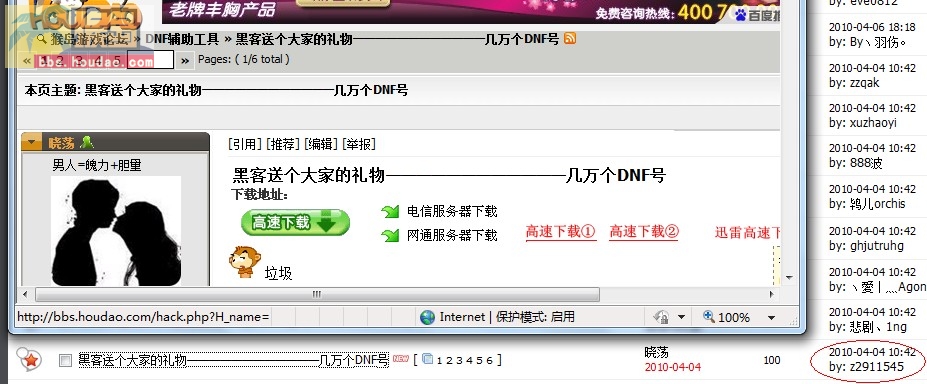Click the zoom magnifier icon showing 100%
This screenshot has height=384, width=927.
click(709, 317)
